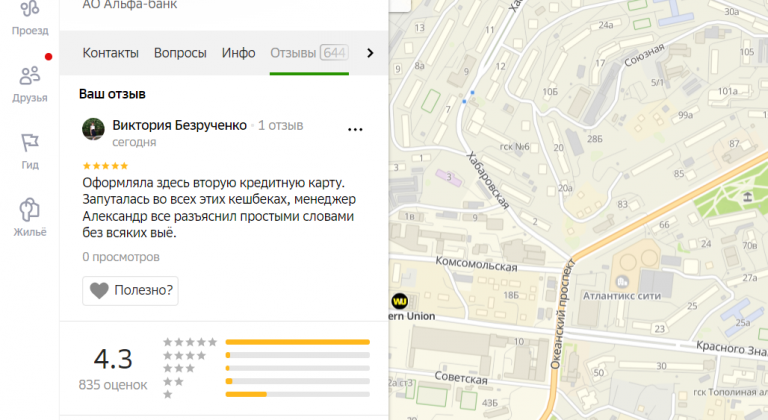This screenshot has height=420, width=768.
Task: Mark review with Полезно? button
Action: (x=130, y=291)
